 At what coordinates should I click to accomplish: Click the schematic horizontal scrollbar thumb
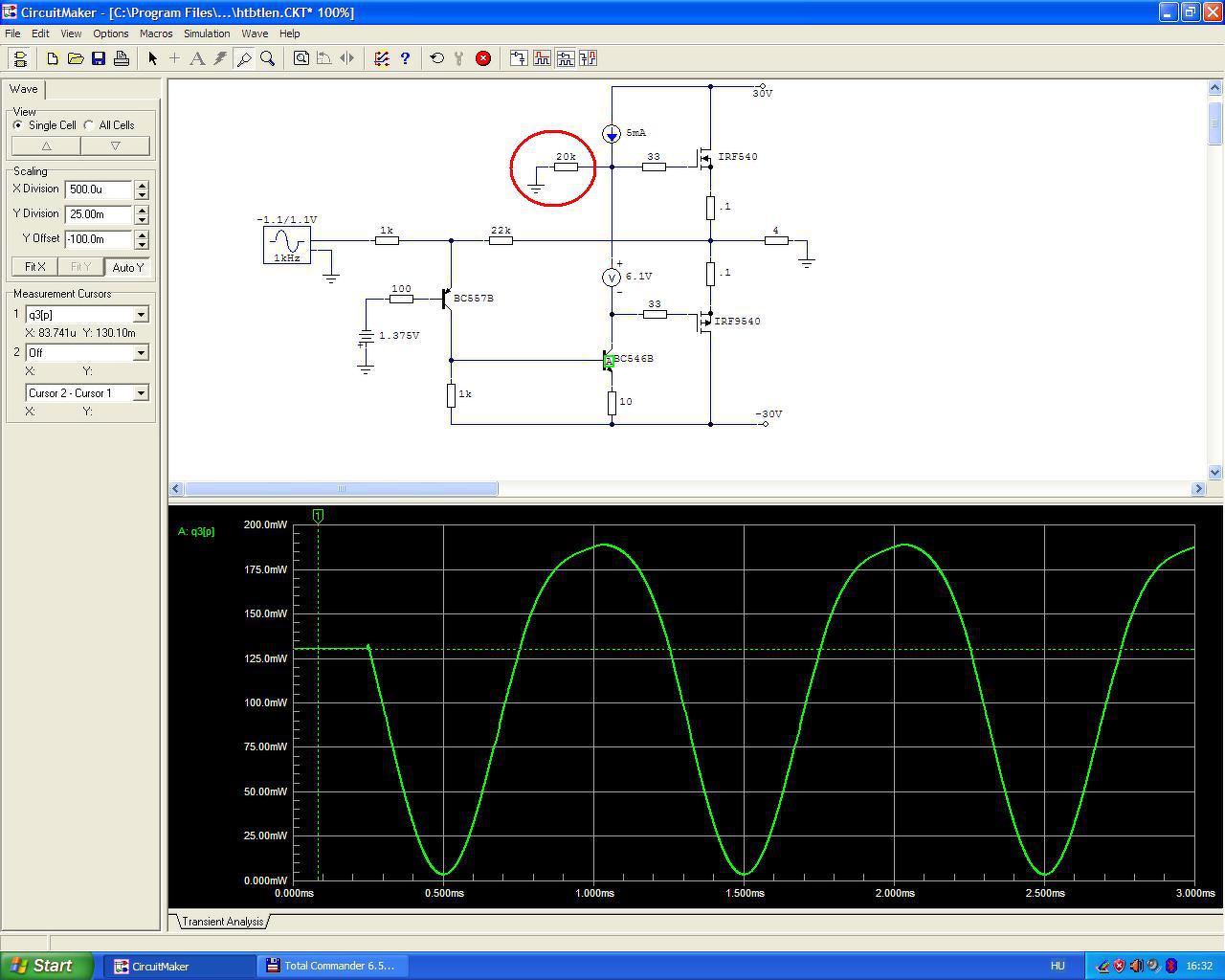pos(341,489)
